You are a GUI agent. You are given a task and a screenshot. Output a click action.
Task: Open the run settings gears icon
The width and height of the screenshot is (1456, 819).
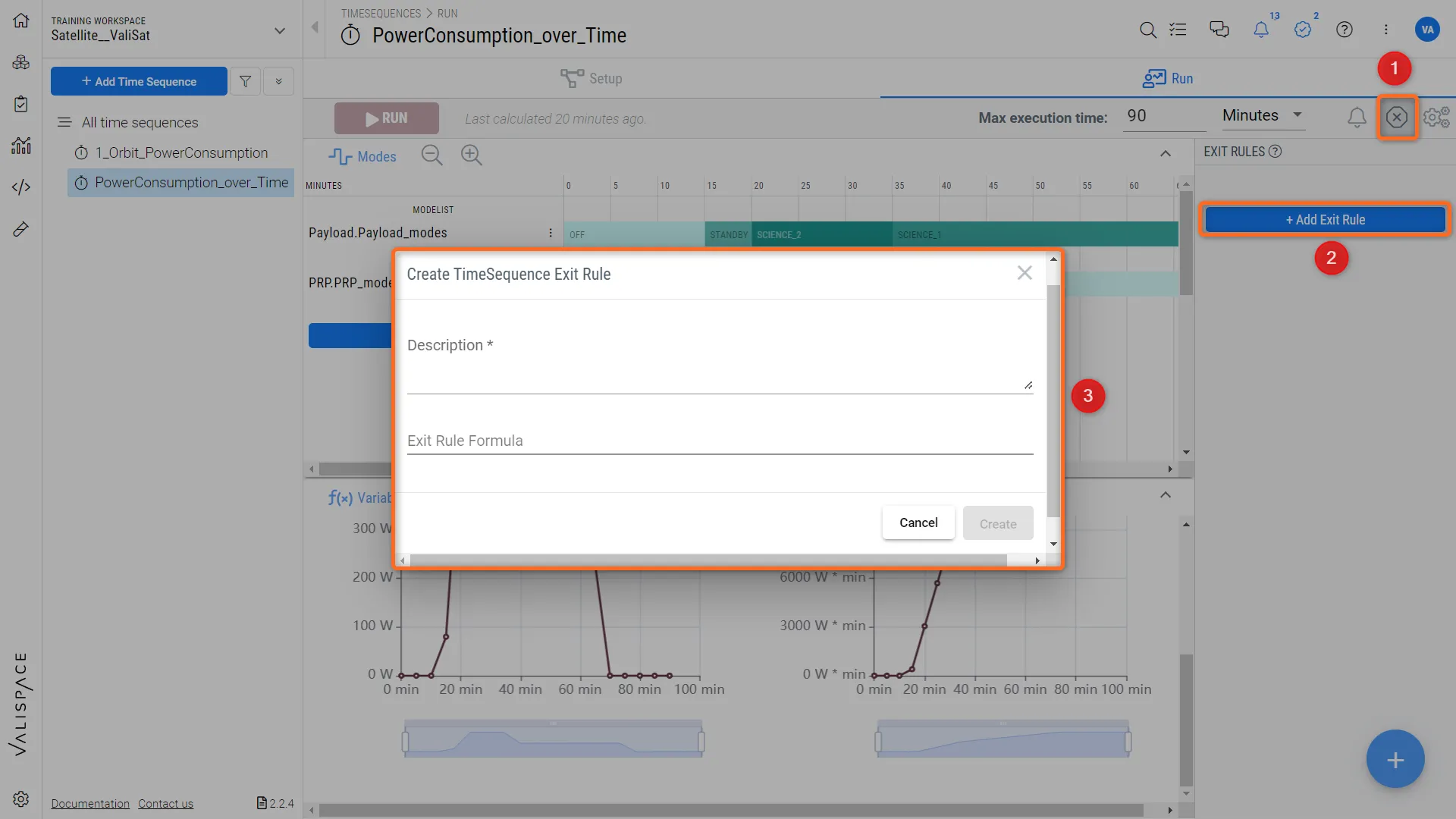(1436, 117)
